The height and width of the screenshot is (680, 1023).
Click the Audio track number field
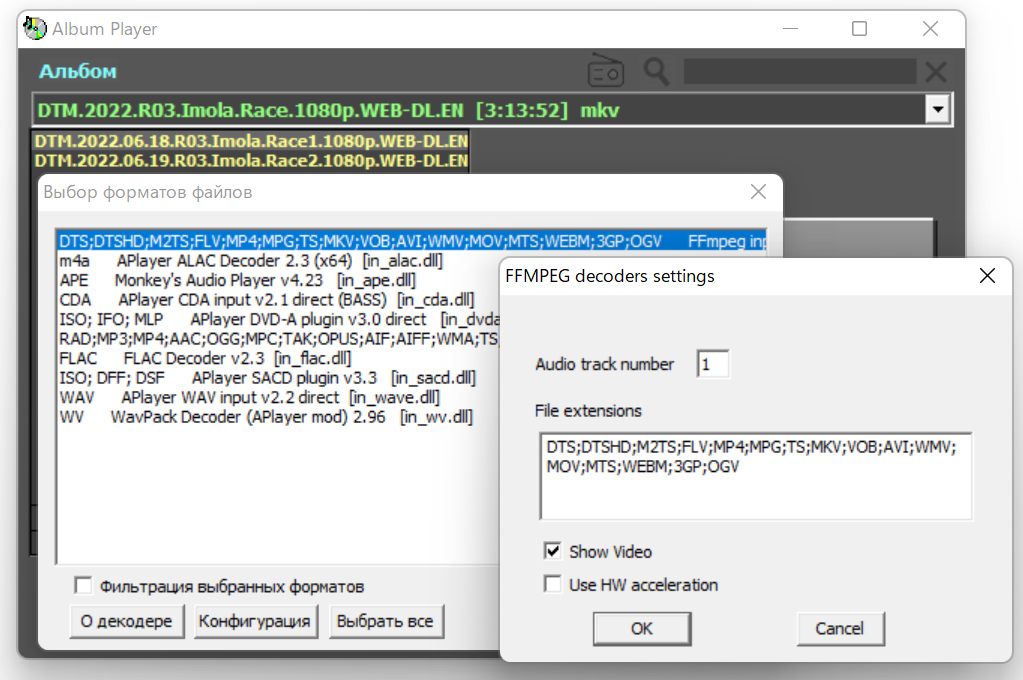pos(712,364)
